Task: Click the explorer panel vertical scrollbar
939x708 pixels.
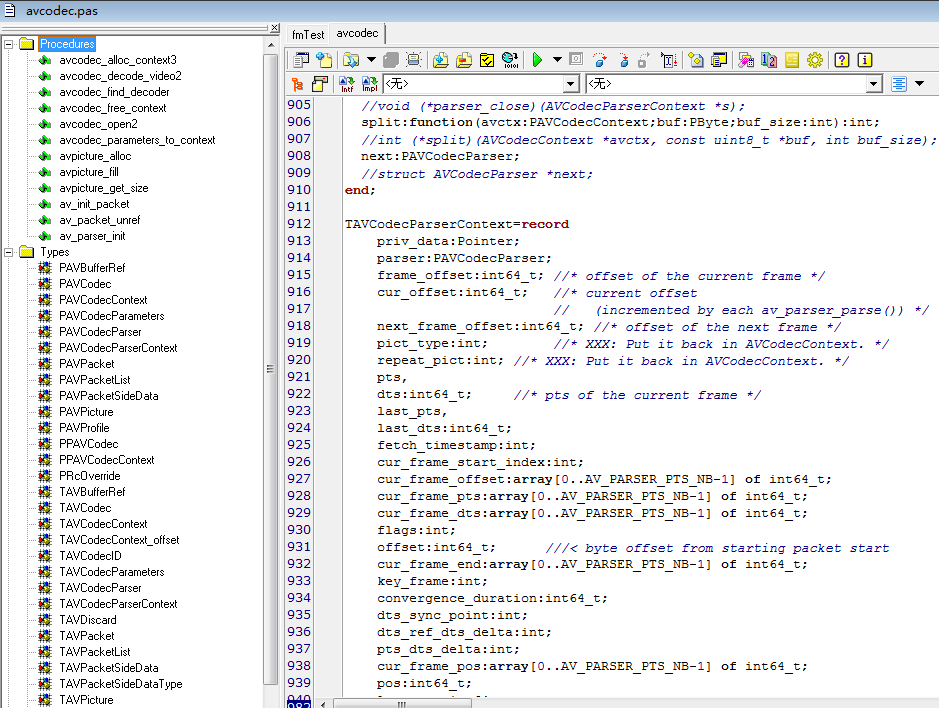Action: pos(271,368)
